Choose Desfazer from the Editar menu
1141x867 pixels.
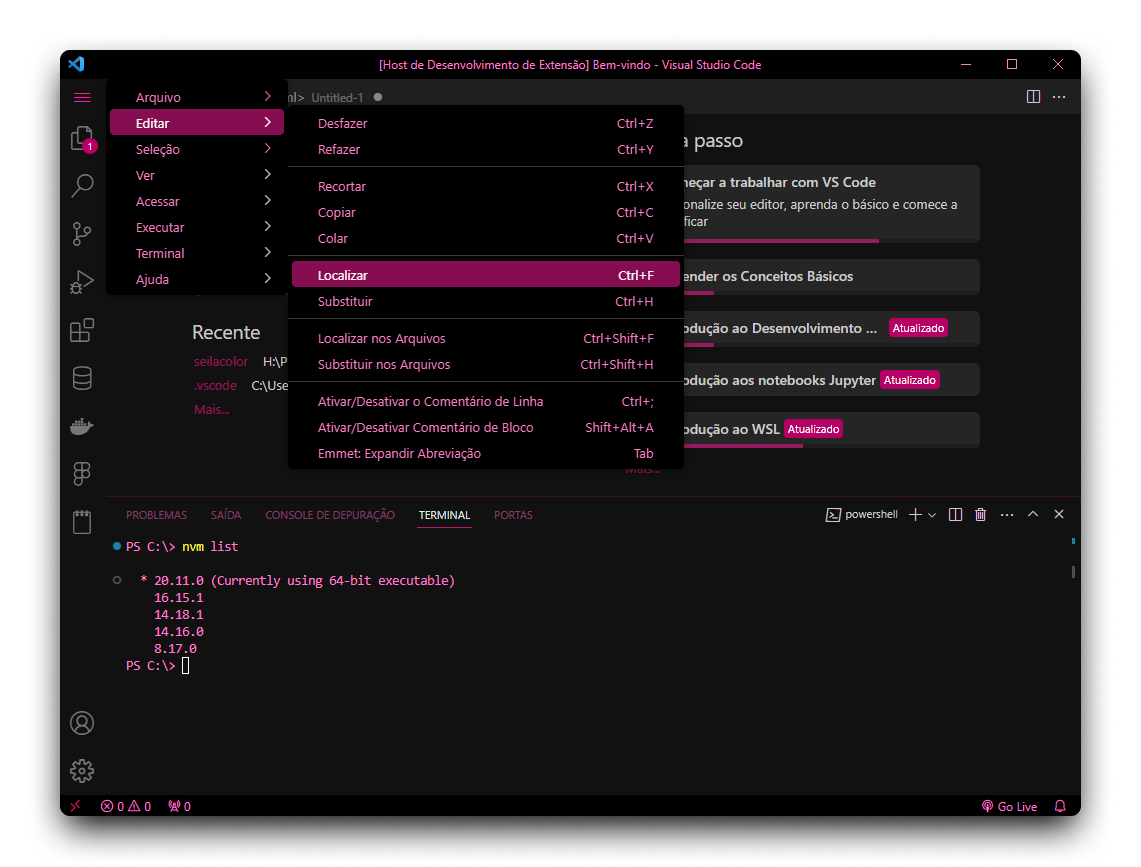(x=485, y=123)
